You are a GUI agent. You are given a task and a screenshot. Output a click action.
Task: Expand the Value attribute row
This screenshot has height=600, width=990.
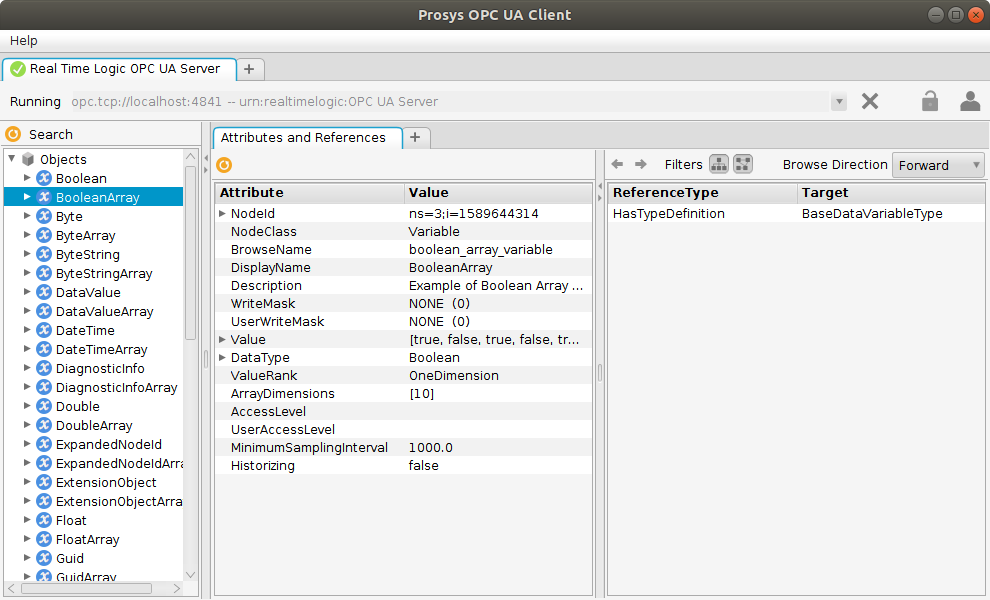222,339
